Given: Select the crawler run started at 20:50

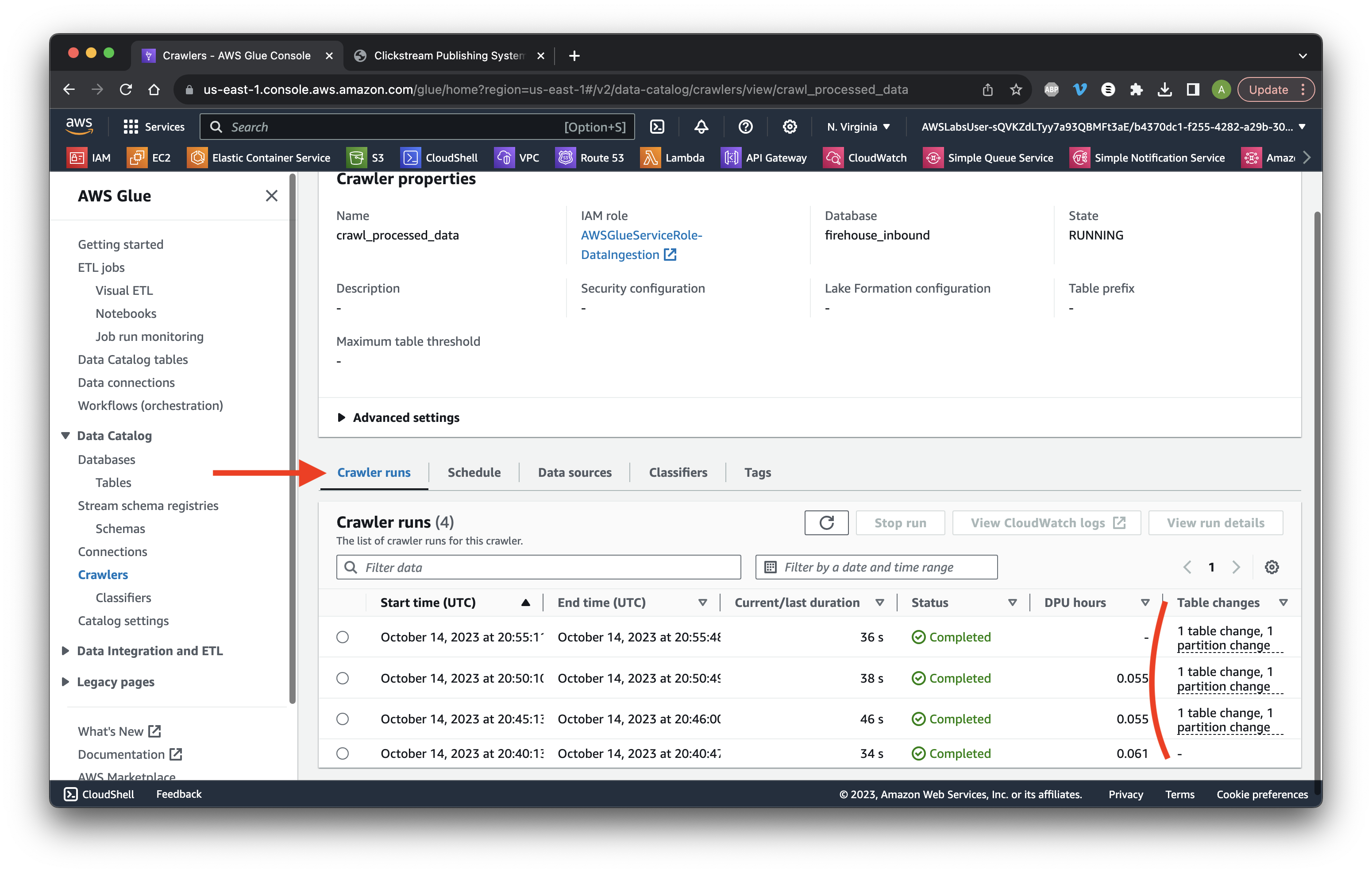Looking at the screenshot, I should [343, 678].
